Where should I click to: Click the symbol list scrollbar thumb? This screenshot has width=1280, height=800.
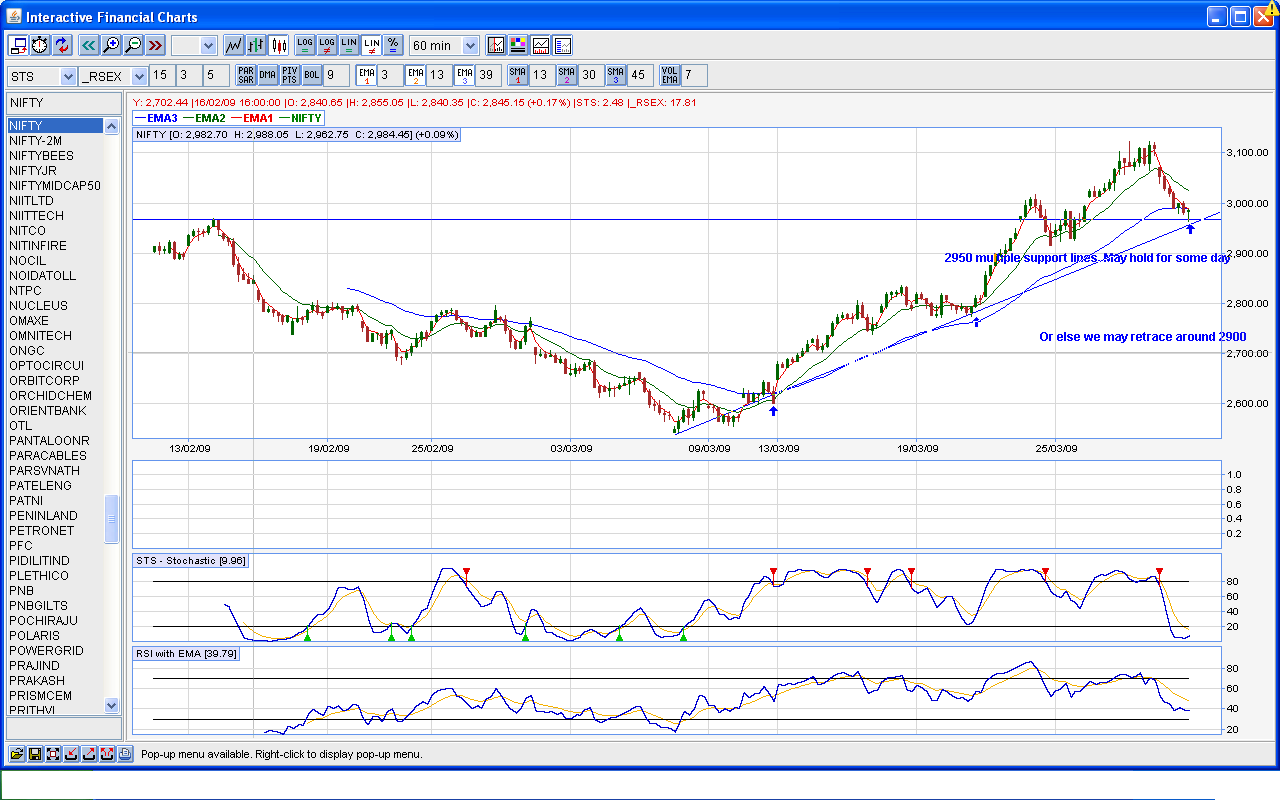click(111, 519)
